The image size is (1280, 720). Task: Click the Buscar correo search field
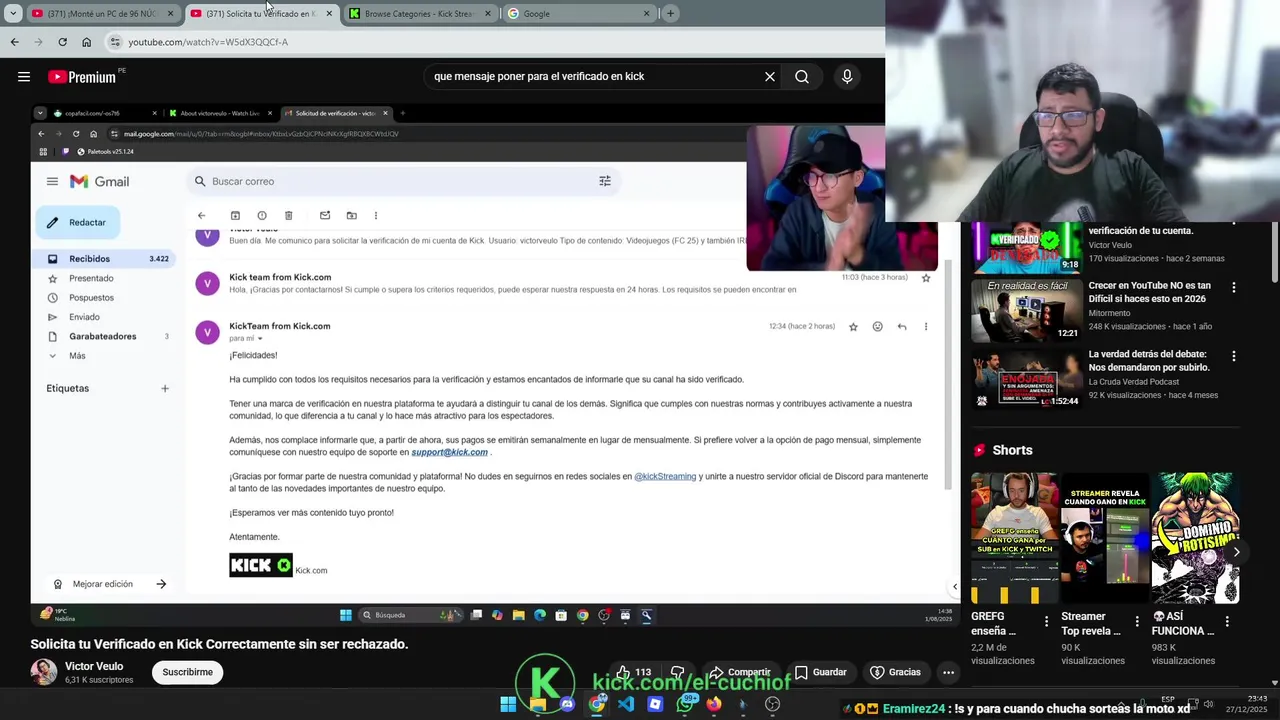403,181
